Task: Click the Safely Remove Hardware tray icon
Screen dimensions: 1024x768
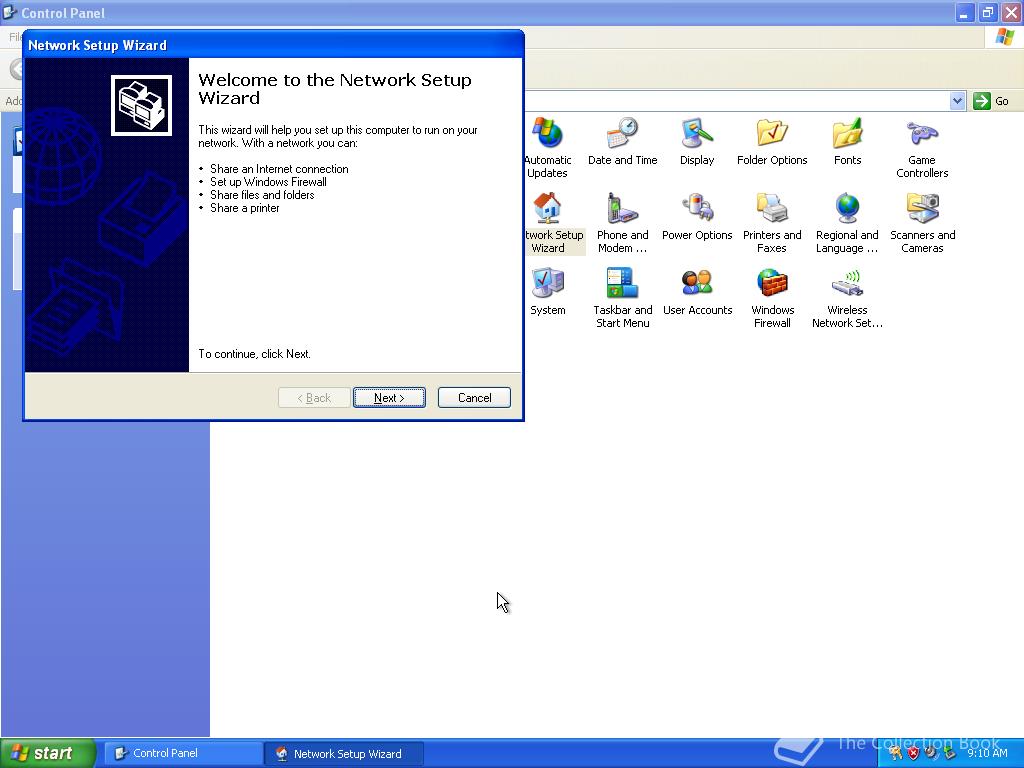Action: pos(948,753)
